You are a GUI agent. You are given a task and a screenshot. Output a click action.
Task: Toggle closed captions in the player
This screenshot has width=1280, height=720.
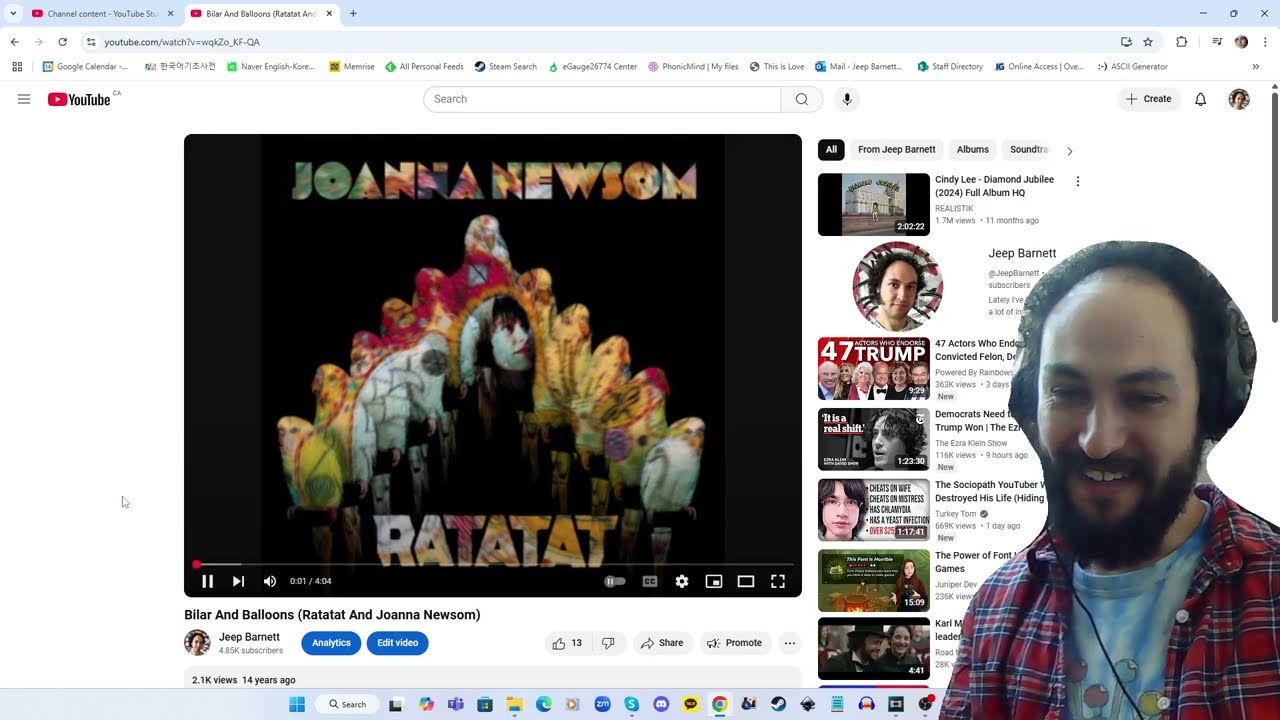(650, 581)
